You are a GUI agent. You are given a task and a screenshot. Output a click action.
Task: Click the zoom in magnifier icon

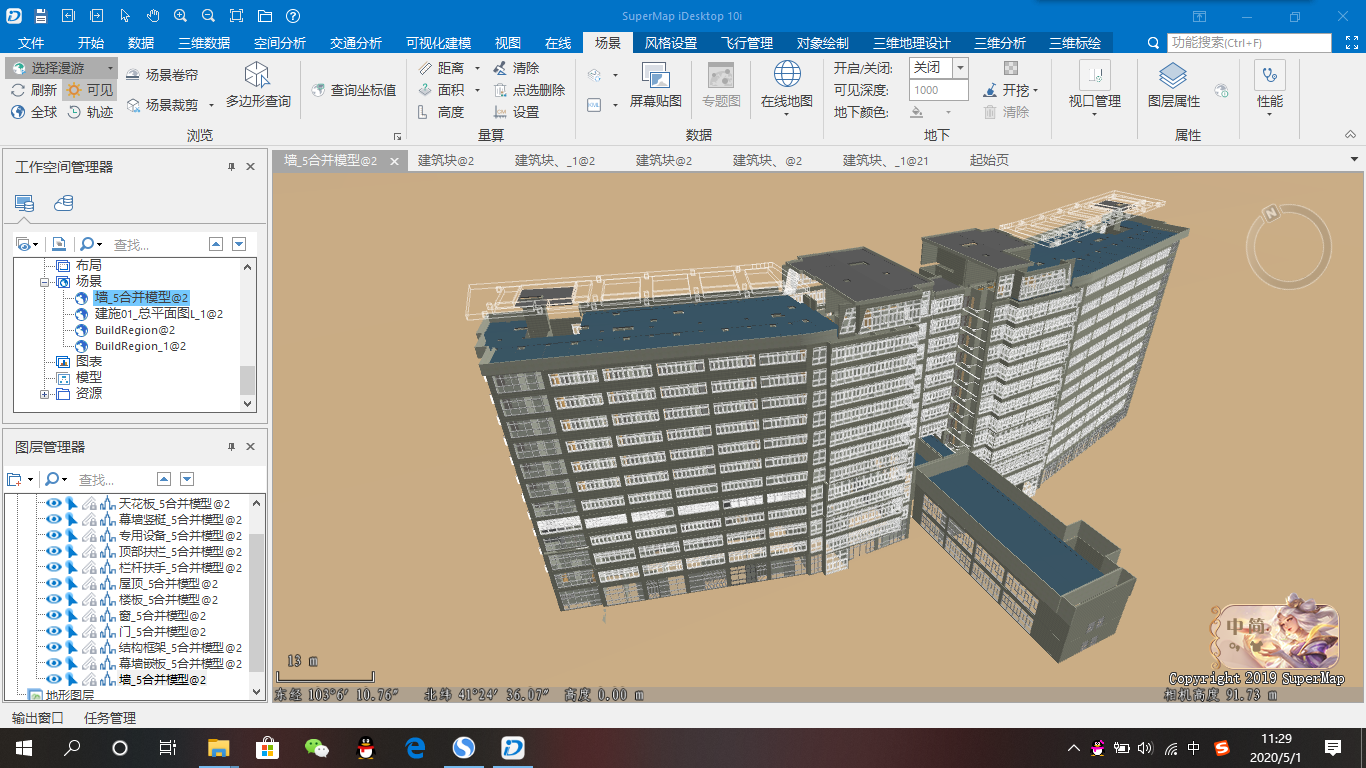pyautogui.click(x=180, y=16)
